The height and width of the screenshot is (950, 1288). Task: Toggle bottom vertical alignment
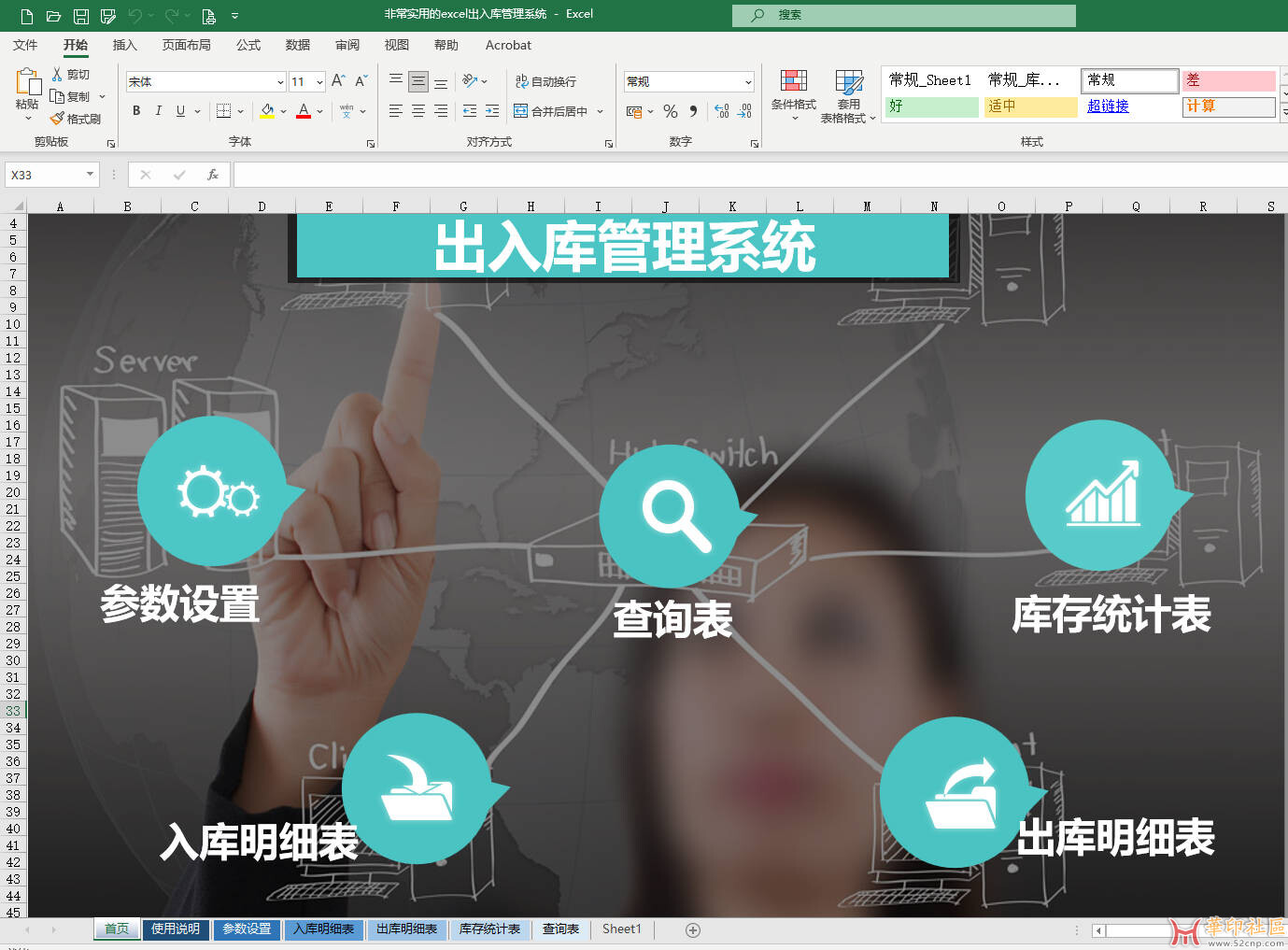click(441, 81)
